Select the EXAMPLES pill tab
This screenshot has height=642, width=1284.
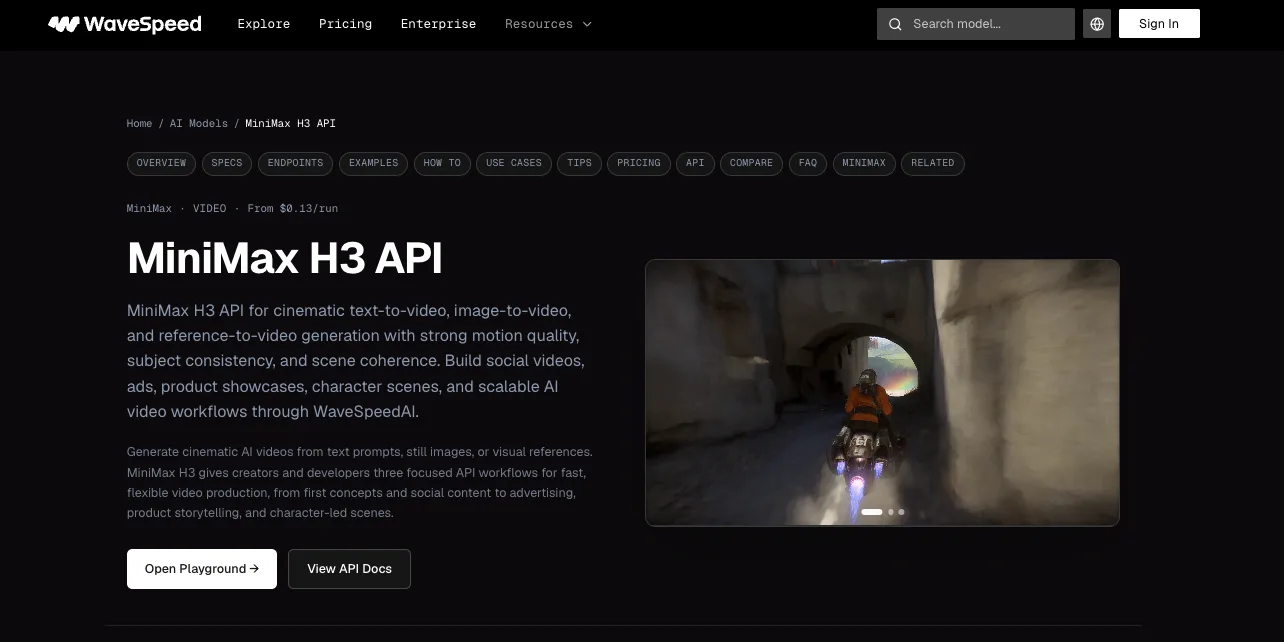pyautogui.click(x=373, y=163)
